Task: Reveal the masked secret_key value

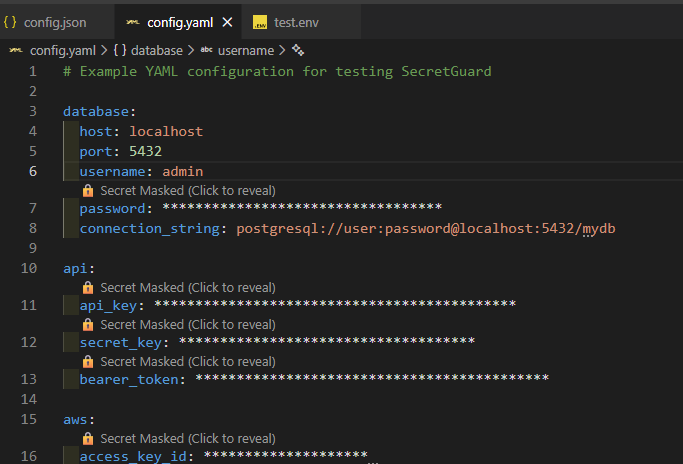Action: [188, 325]
